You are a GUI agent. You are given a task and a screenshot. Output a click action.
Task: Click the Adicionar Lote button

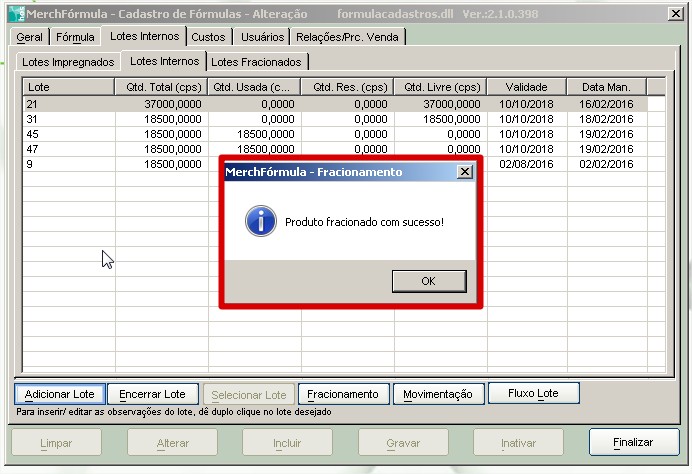59,394
